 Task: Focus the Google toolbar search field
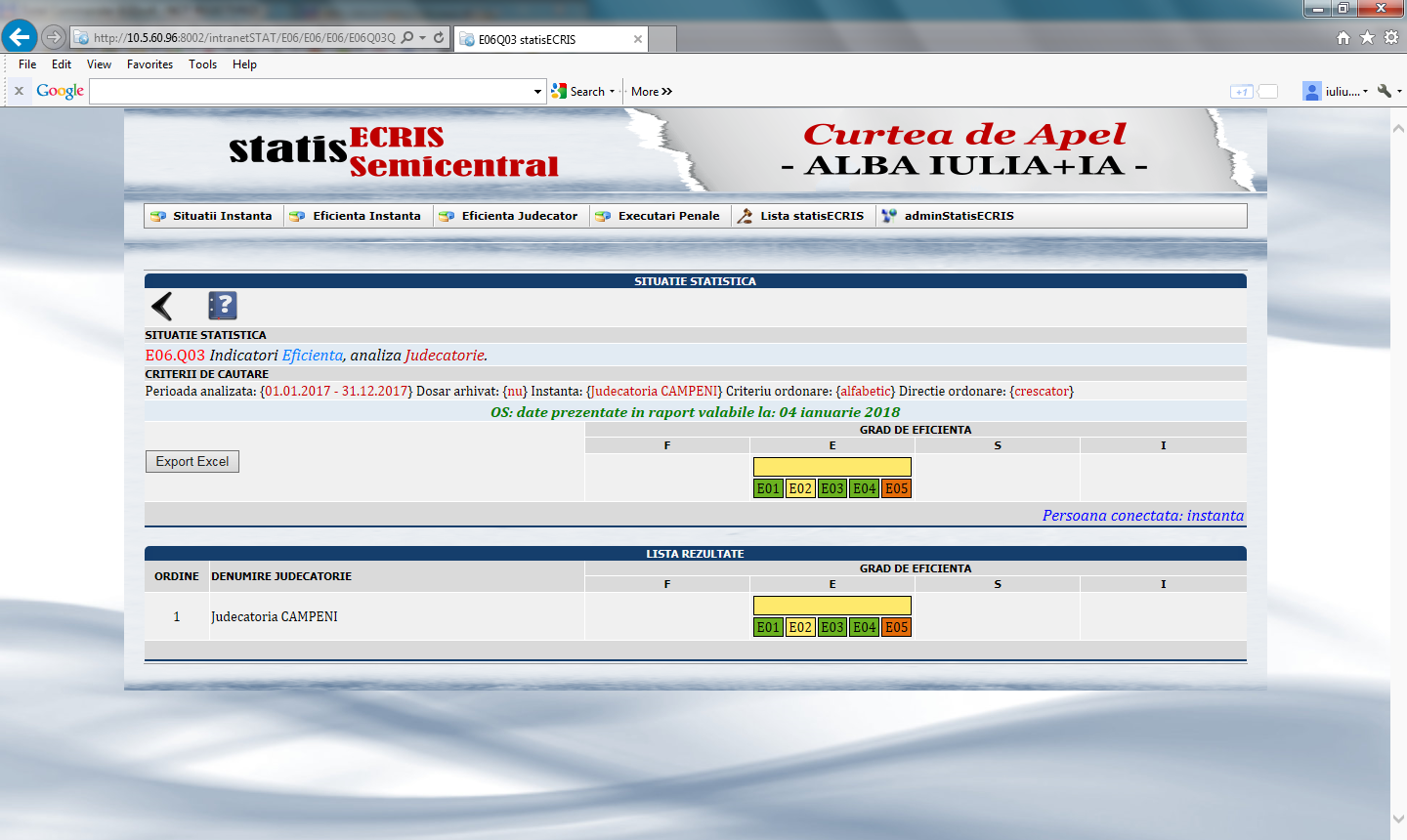coord(311,91)
